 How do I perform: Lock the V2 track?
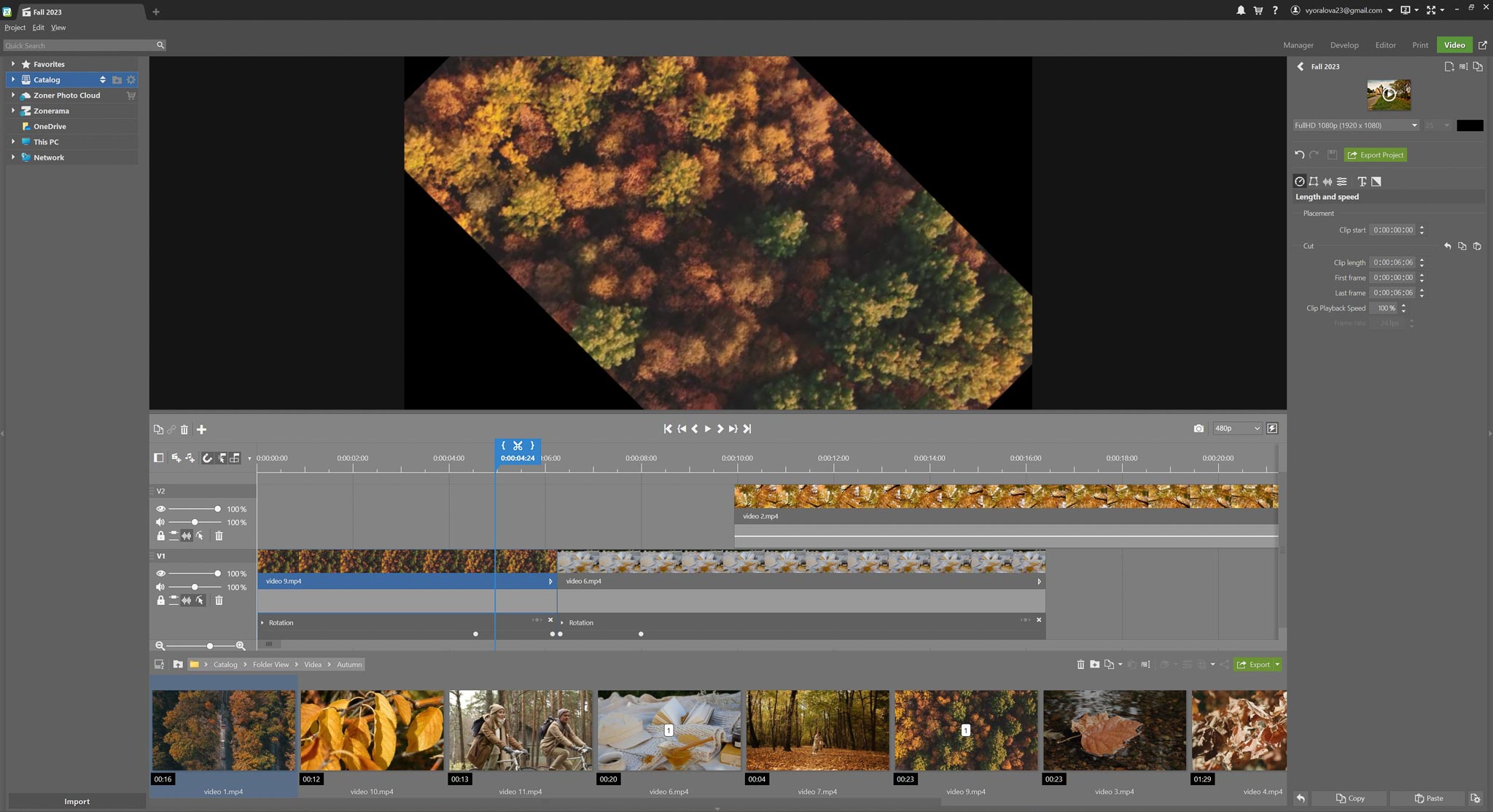[x=161, y=536]
